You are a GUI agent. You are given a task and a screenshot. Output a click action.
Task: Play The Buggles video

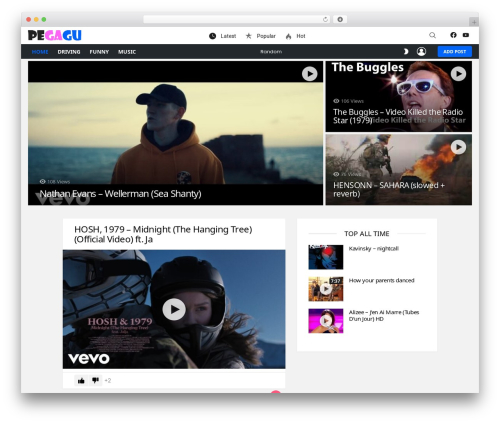click(458, 74)
